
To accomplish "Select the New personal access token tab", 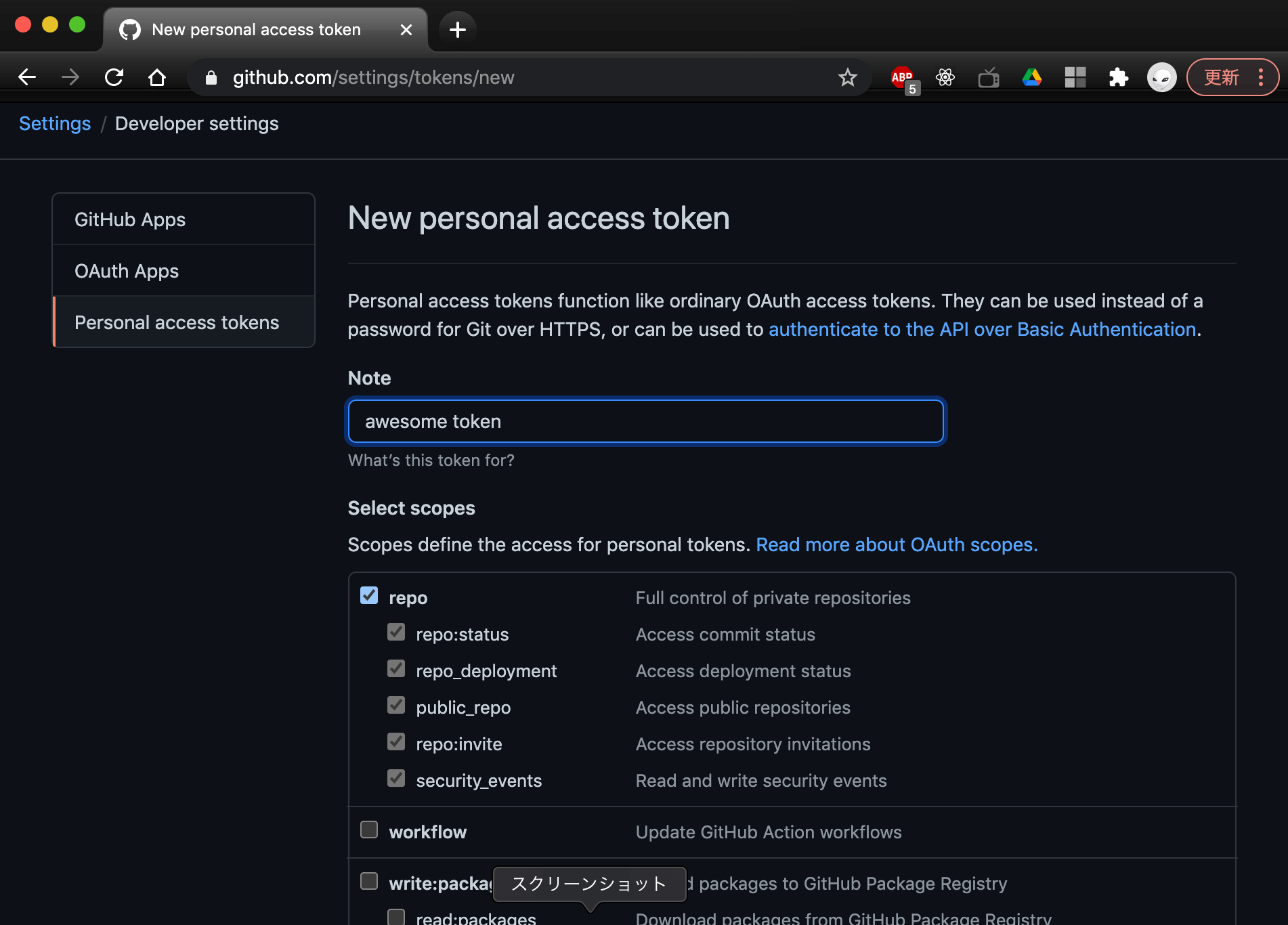I will tap(265, 30).
